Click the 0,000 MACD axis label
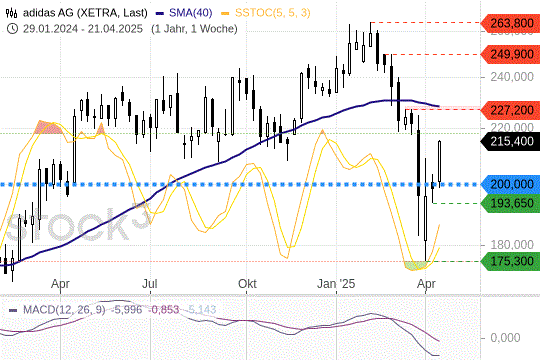 [505, 338]
